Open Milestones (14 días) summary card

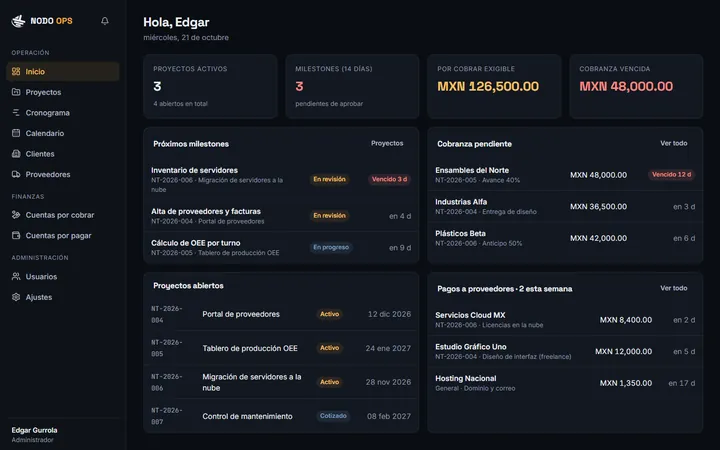pyautogui.click(x=352, y=86)
